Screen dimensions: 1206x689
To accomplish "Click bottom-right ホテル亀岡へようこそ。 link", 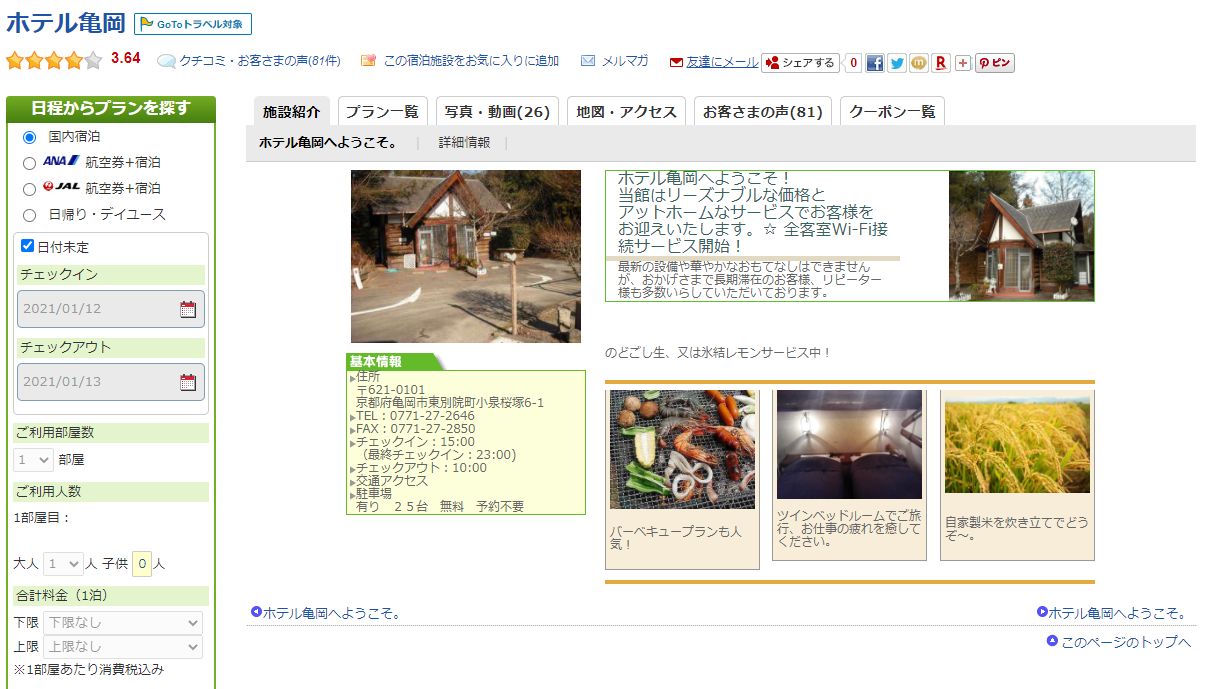I will pos(1118,613).
